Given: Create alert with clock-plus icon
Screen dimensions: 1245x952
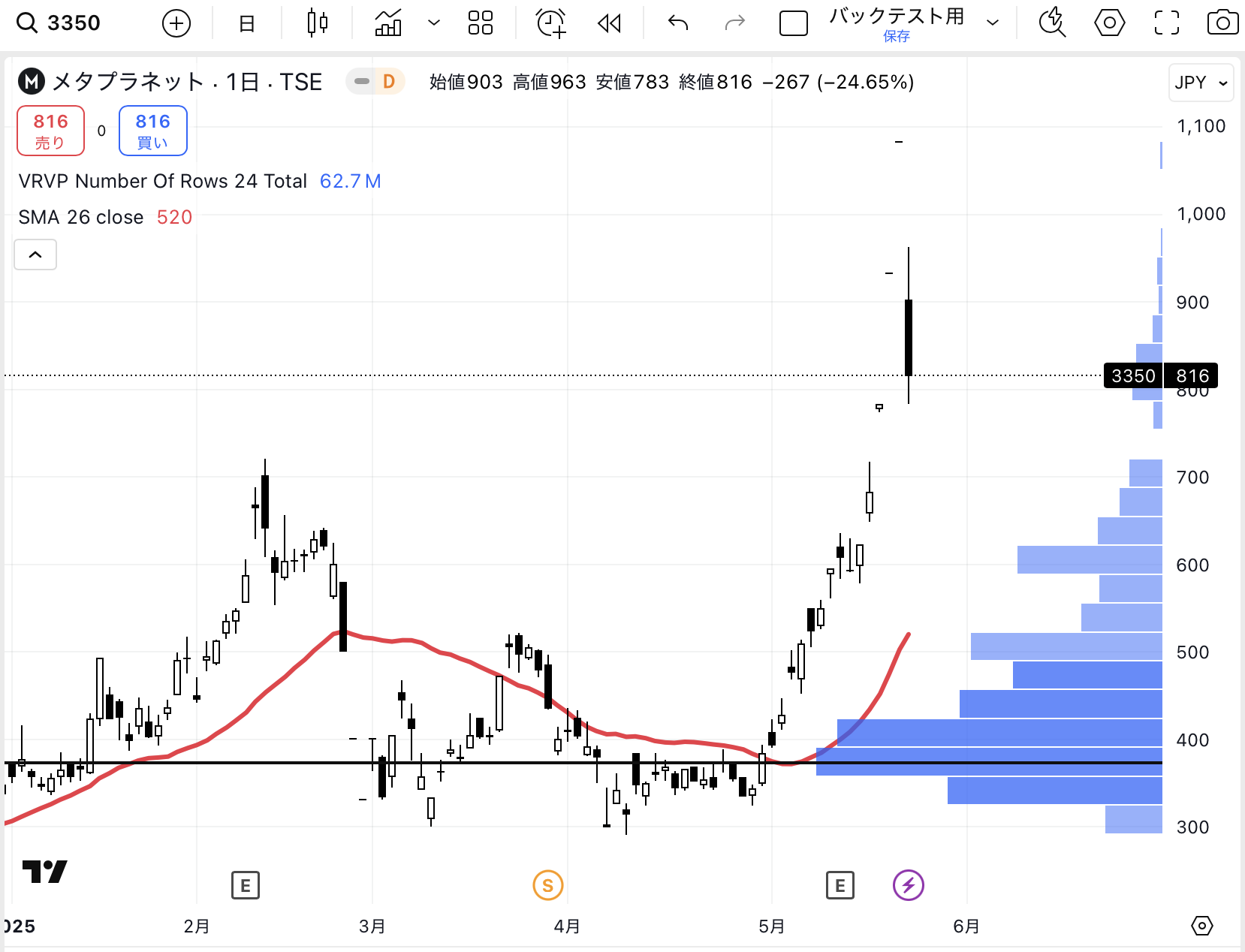Looking at the screenshot, I should 551,23.
